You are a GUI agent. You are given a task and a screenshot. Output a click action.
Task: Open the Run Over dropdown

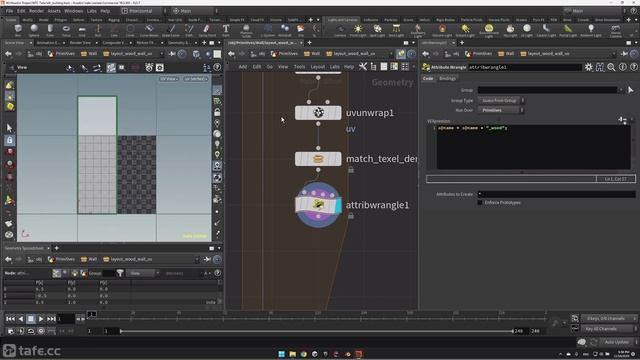tap(501, 110)
